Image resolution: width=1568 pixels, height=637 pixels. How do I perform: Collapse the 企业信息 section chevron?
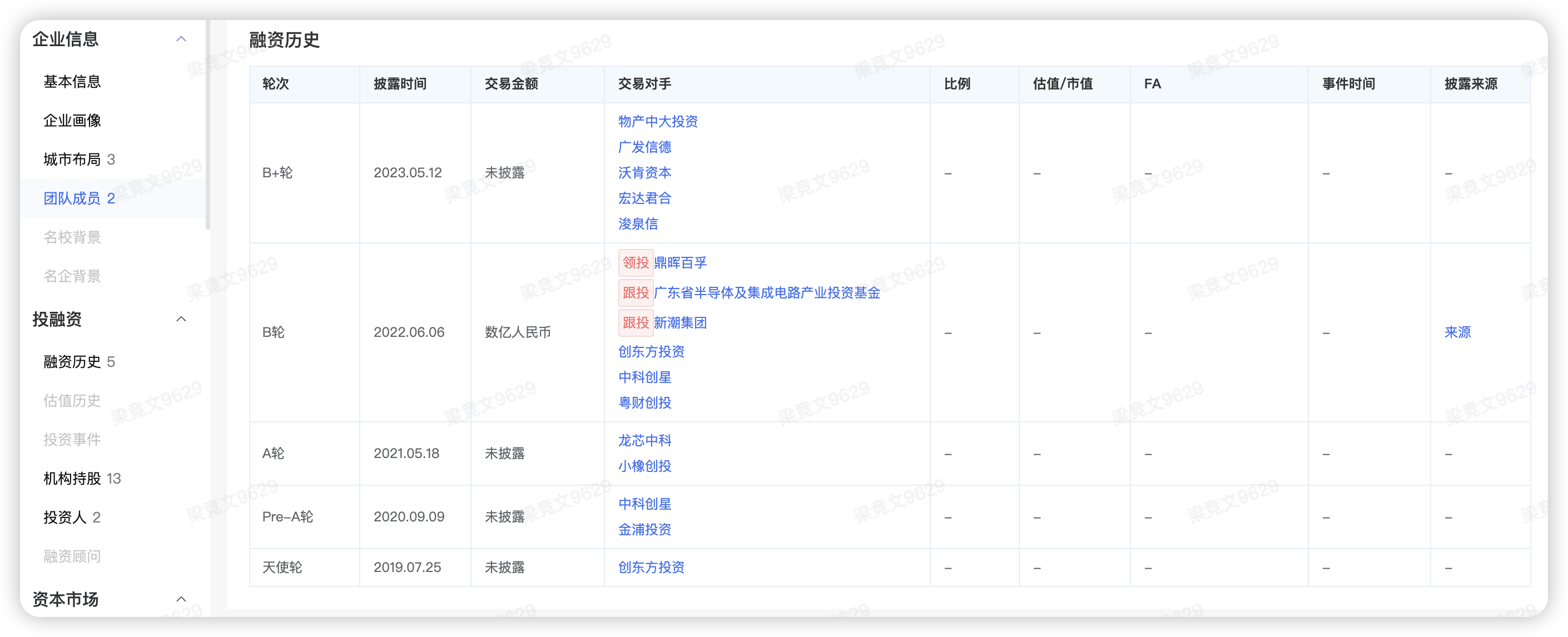[181, 39]
